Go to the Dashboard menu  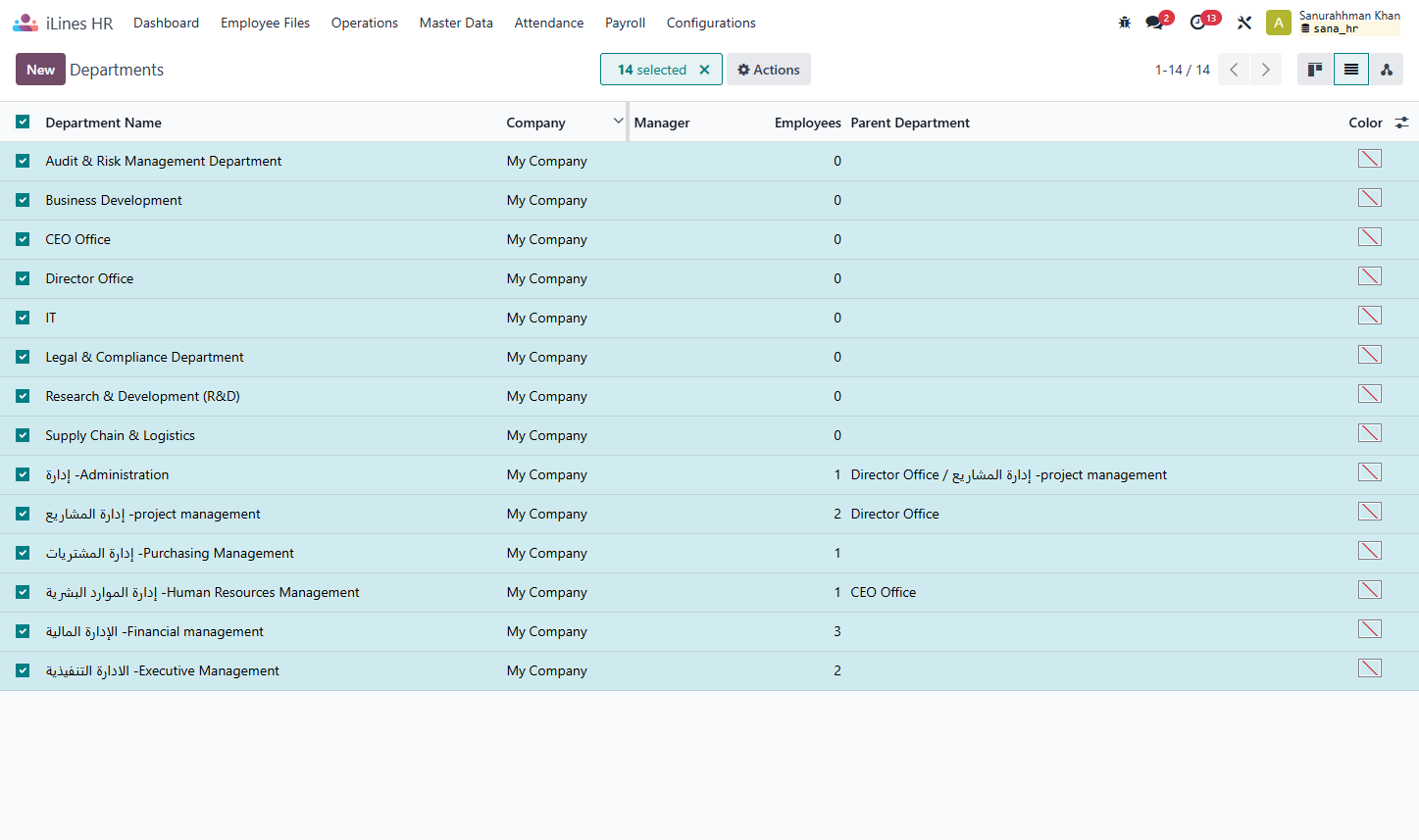166,23
